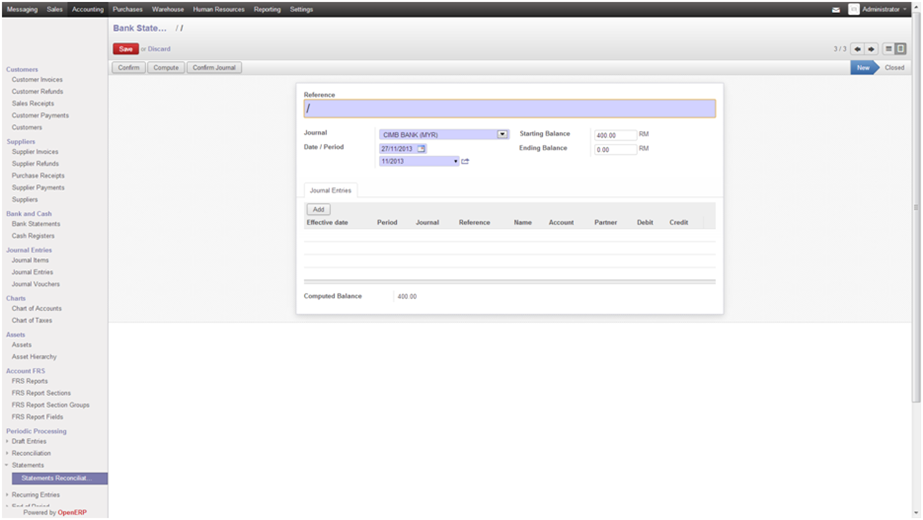Image resolution: width=923 pixels, height=520 pixels.
Task: Sort by Effective date column header
Action: 327,223
